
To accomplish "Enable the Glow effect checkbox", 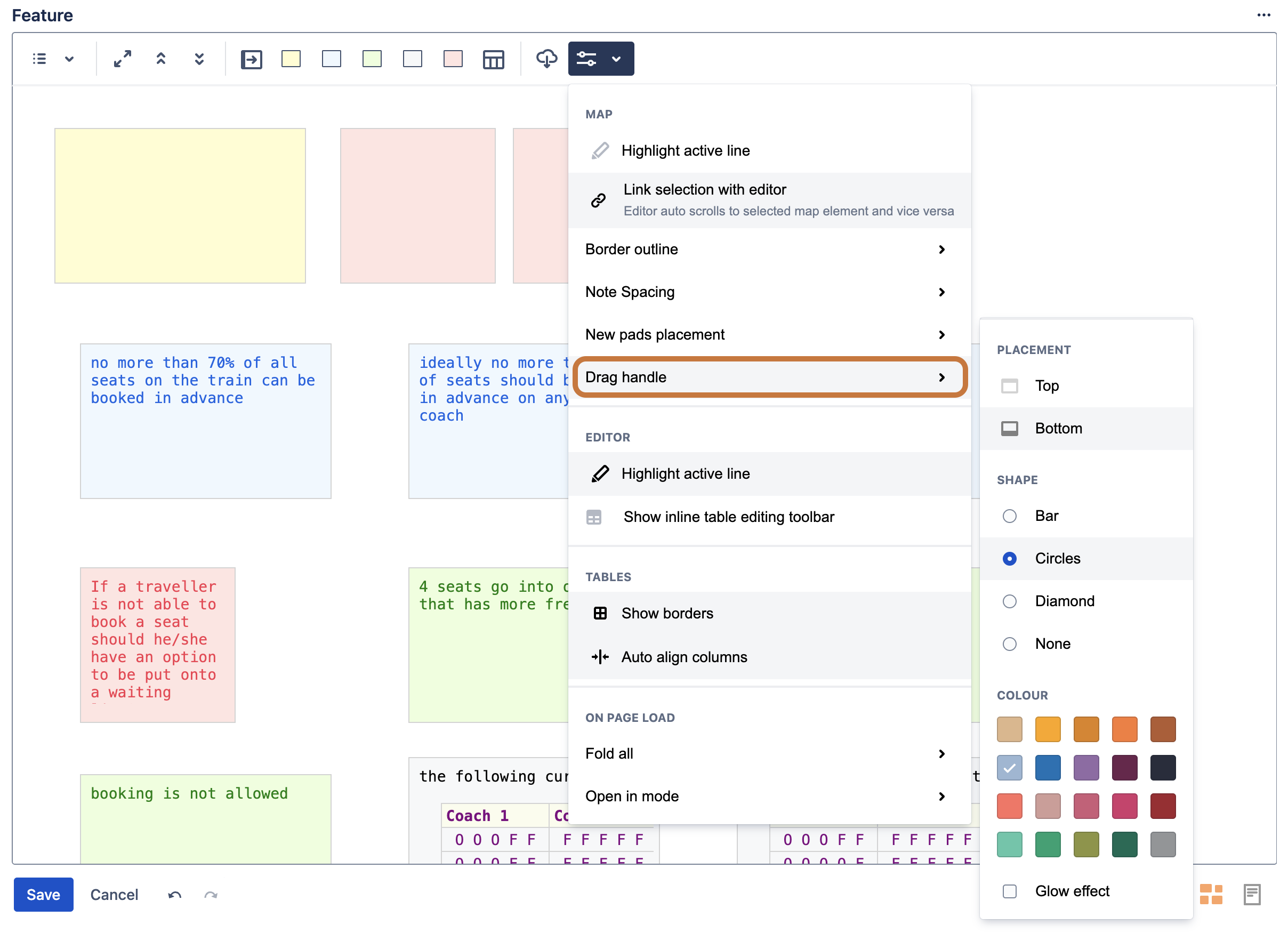I will 1009,891.
